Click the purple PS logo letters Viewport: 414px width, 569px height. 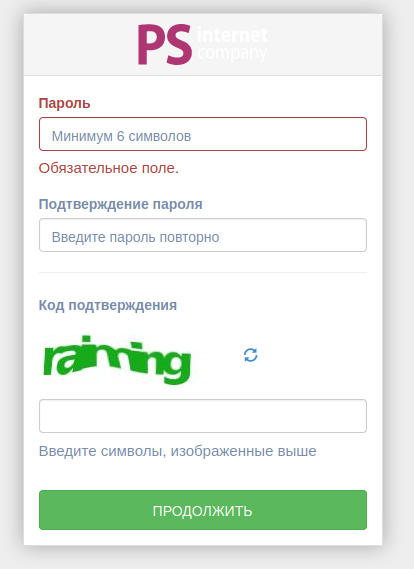[165, 45]
